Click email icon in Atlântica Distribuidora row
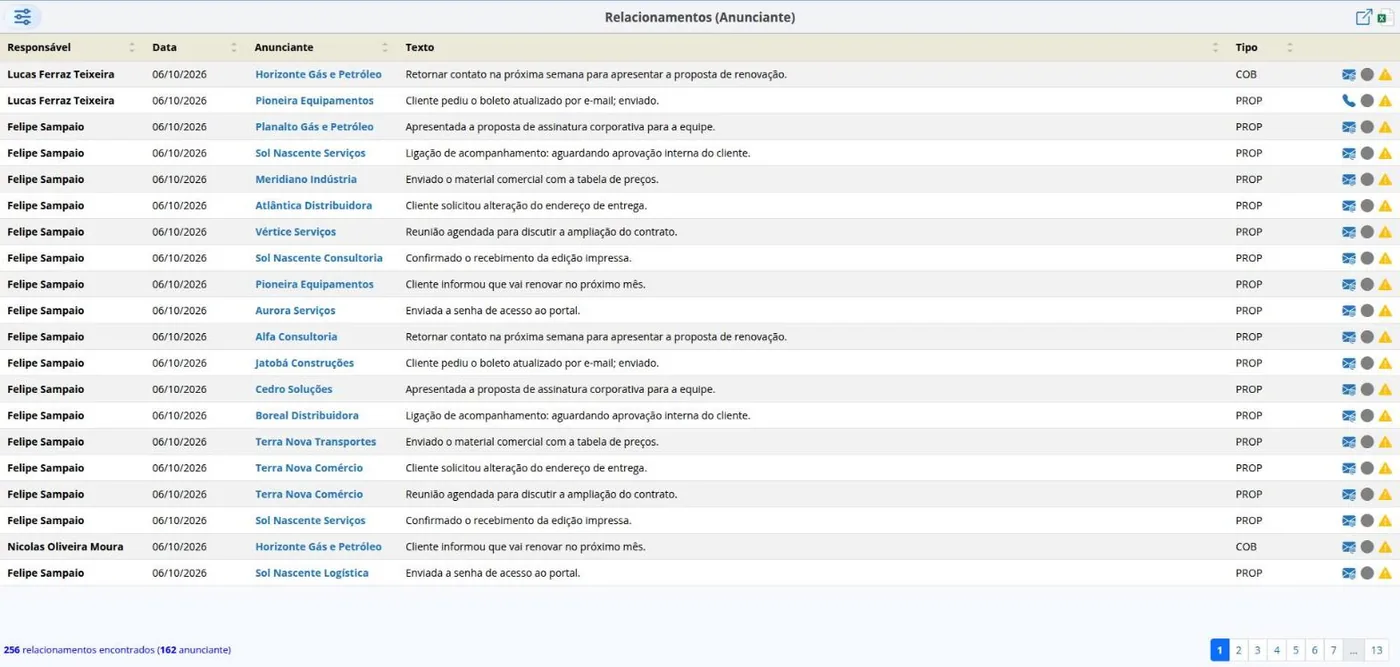The height and width of the screenshot is (667, 1400). click(1349, 206)
